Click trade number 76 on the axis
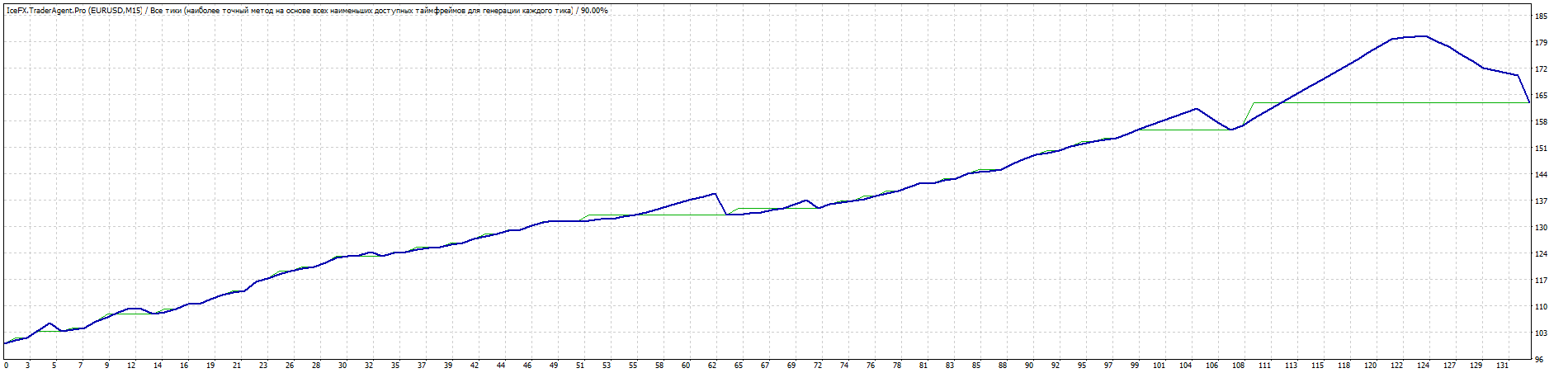 [x=871, y=366]
